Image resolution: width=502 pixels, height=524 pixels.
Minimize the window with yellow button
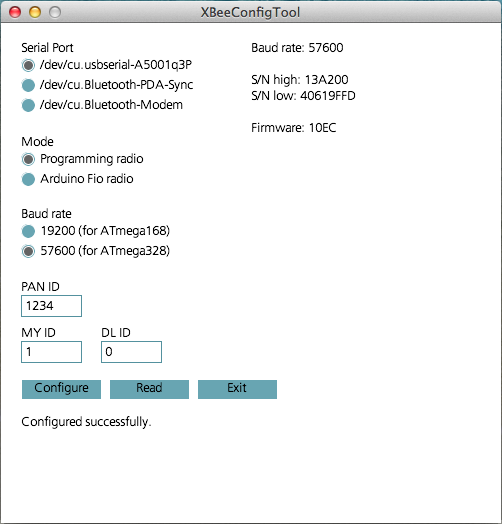(35, 12)
